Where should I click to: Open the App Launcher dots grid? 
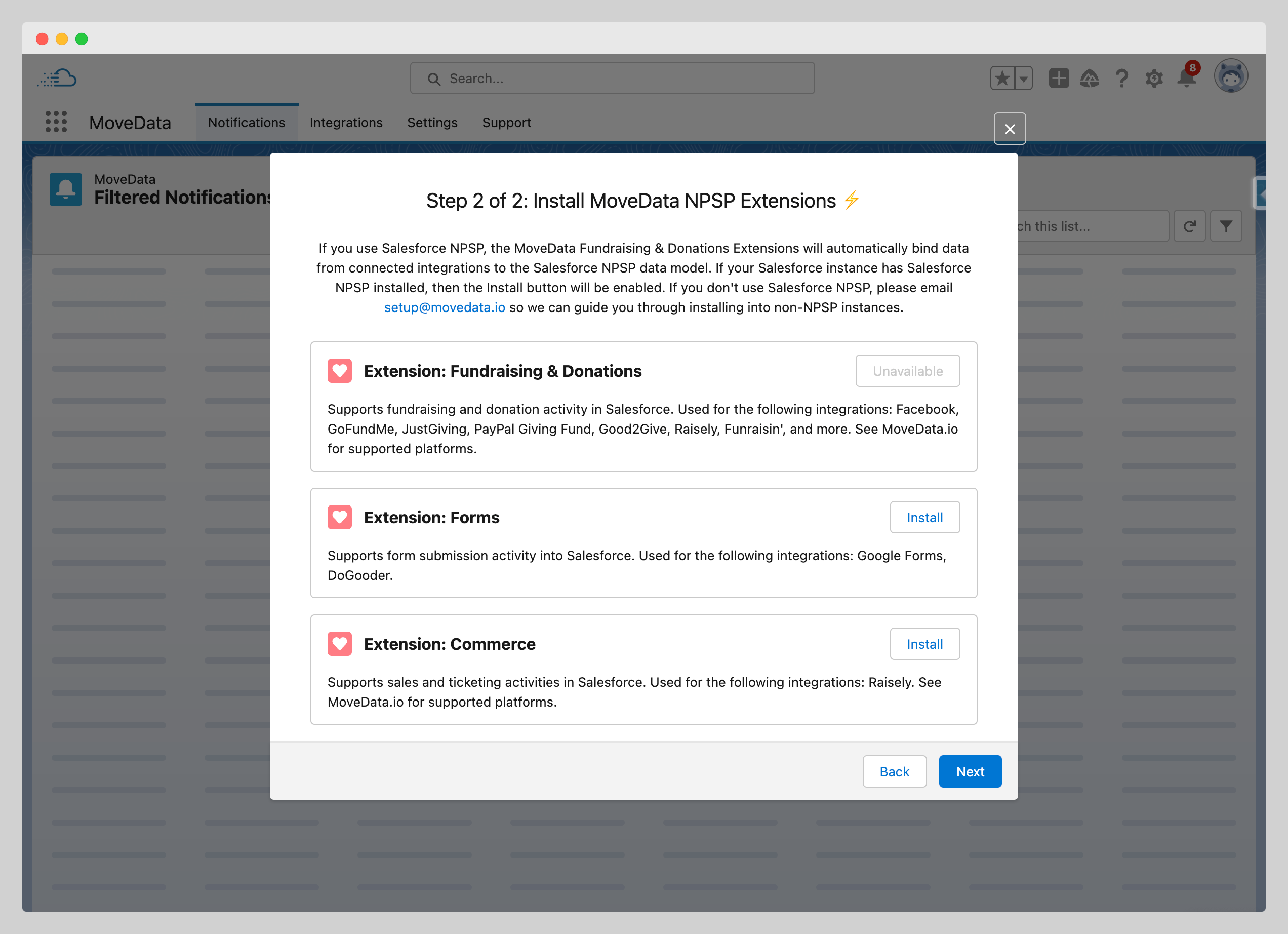(56, 122)
